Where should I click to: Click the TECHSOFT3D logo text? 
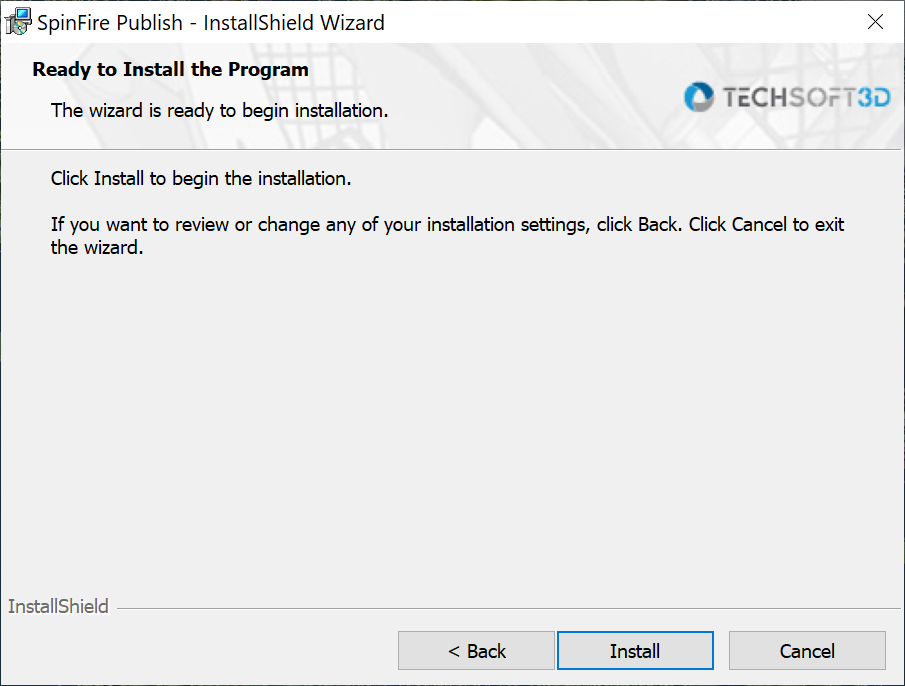[805, 97]
